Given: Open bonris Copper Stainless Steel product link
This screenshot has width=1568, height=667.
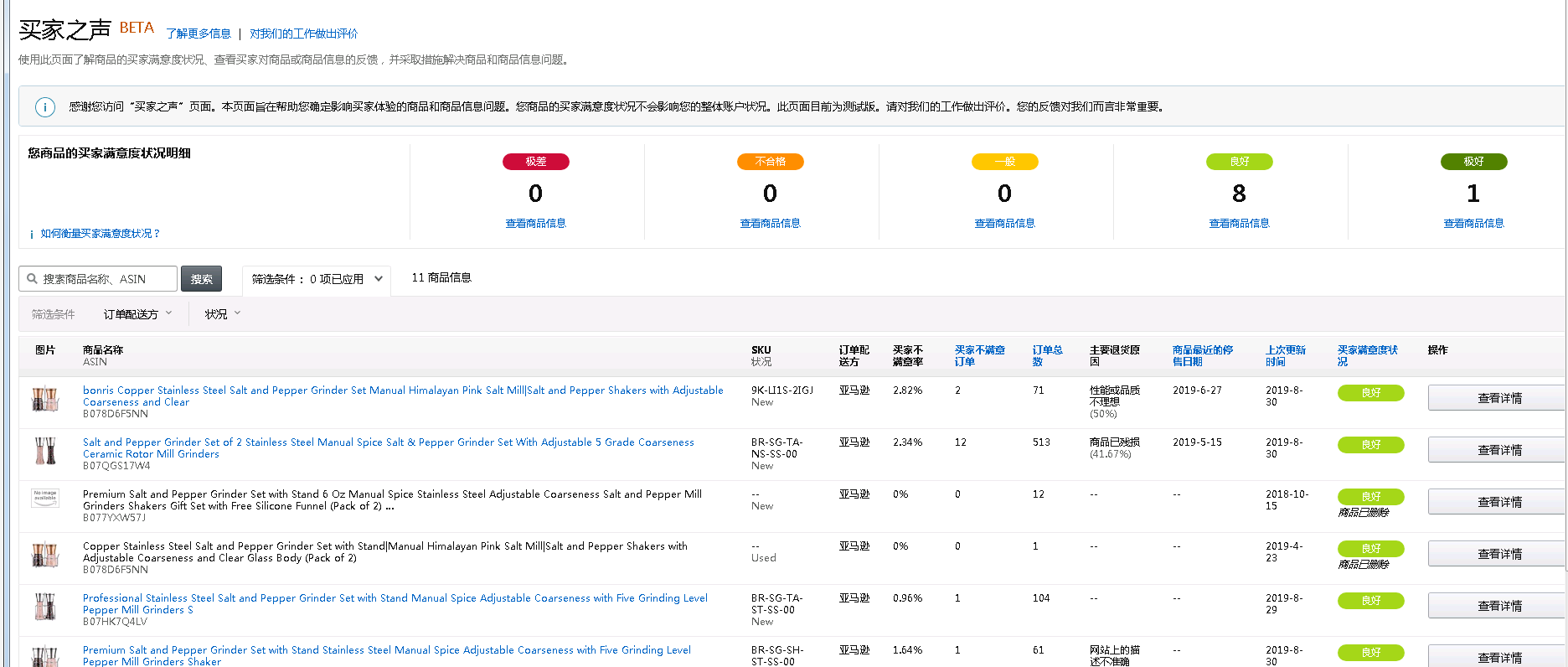Looking at the screenshot, I should pyautogui.click(x=403, y=396).
